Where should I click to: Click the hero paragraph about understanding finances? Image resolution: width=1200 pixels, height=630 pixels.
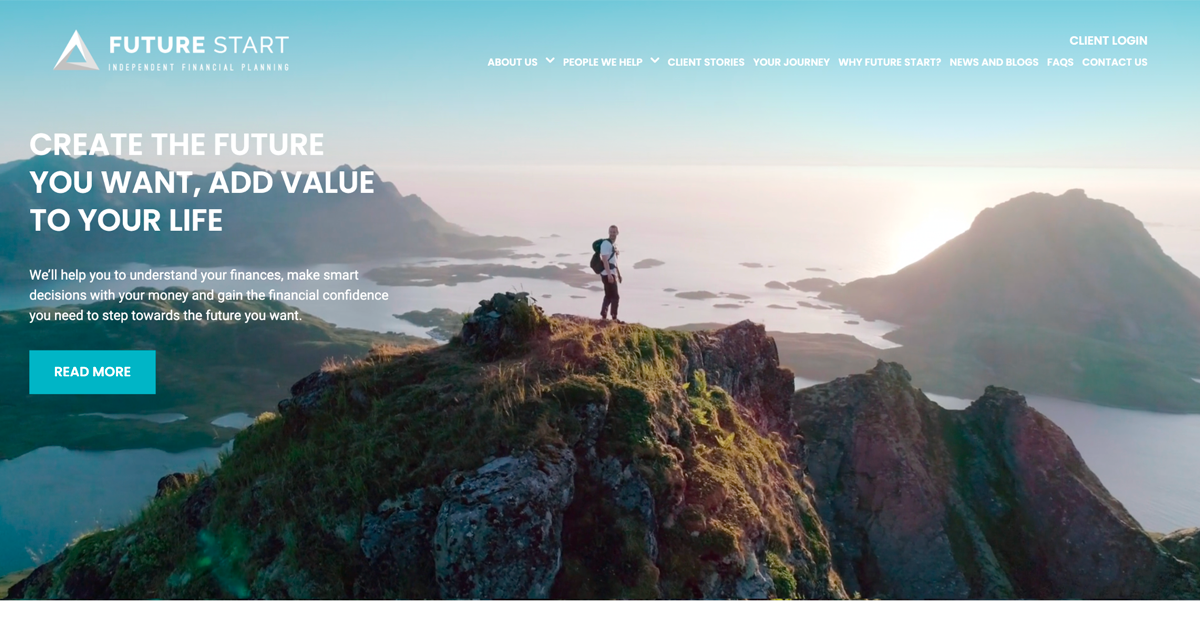click(x=209, y=295)
